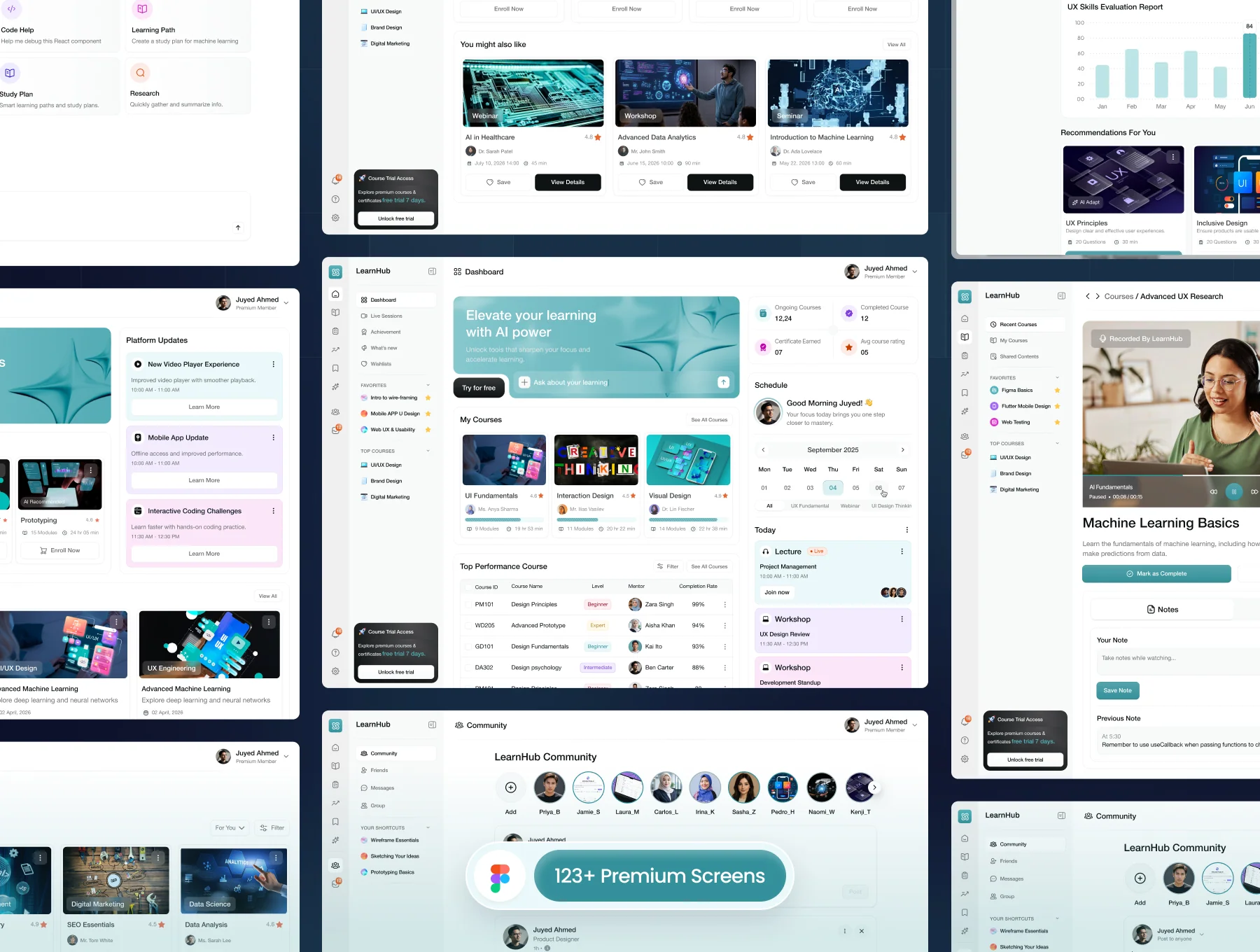Toggle favorite star for Web Testing
This screenshot has width=1260, height=952.
pyautogui.click(x=1057, y=422)
